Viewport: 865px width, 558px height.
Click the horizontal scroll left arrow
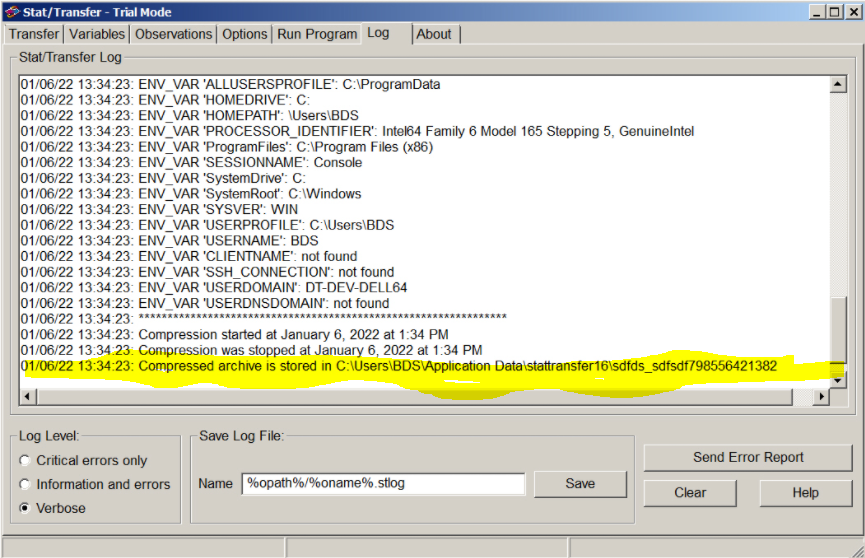click(x=28, y=396)
